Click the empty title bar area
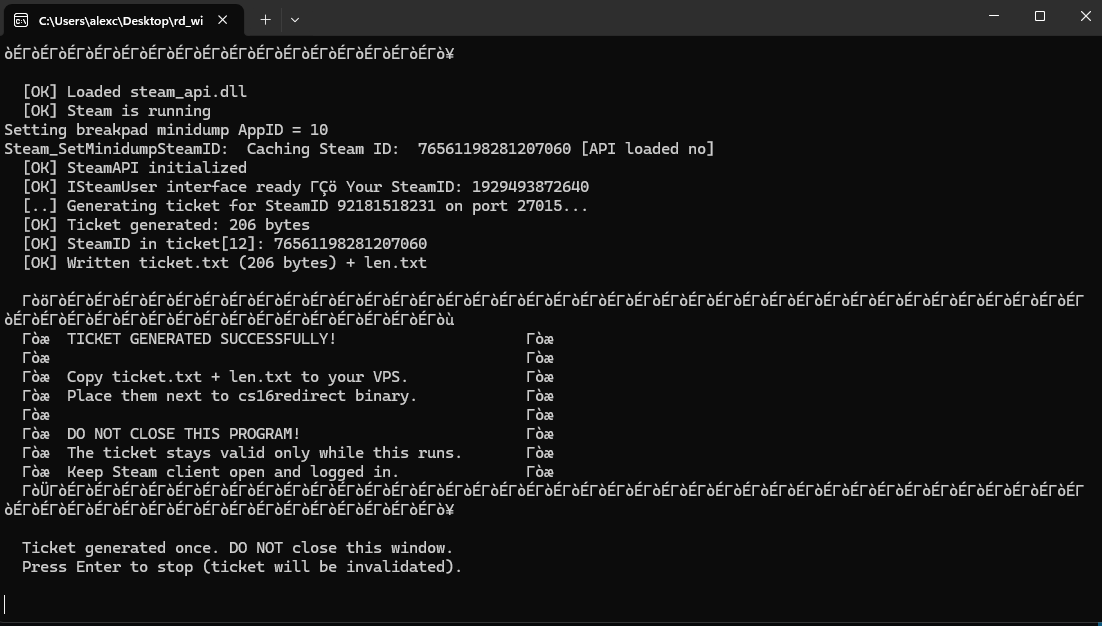The image size is (1102, 626). 633,18
